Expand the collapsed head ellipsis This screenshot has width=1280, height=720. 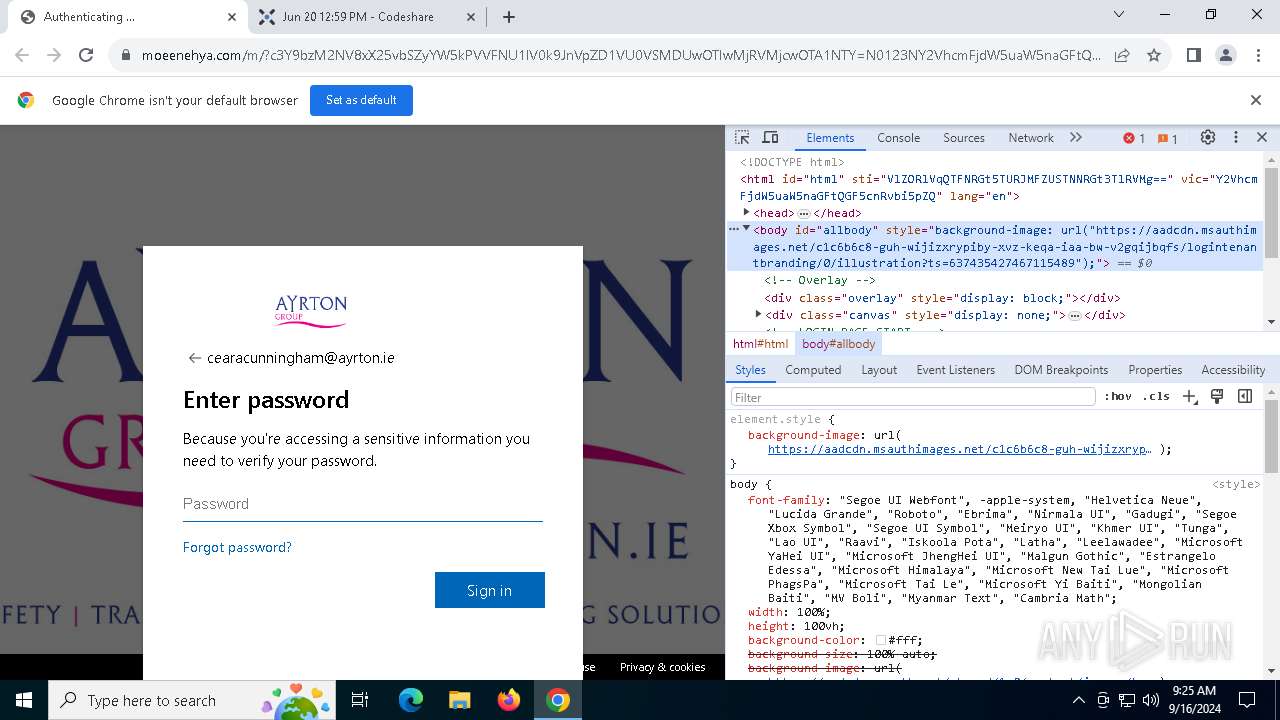[x=803, y=214]
